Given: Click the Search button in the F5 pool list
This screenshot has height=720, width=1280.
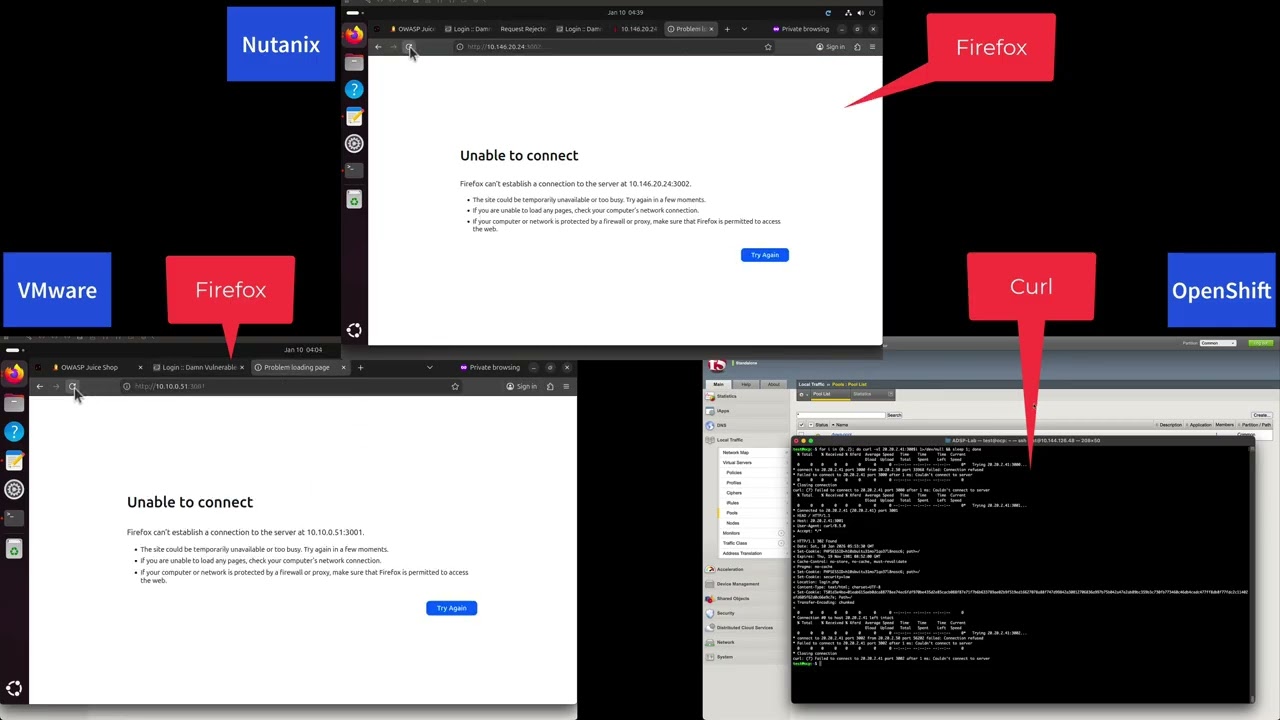Looking at the screenshot, I should click(x=894, y=415).
